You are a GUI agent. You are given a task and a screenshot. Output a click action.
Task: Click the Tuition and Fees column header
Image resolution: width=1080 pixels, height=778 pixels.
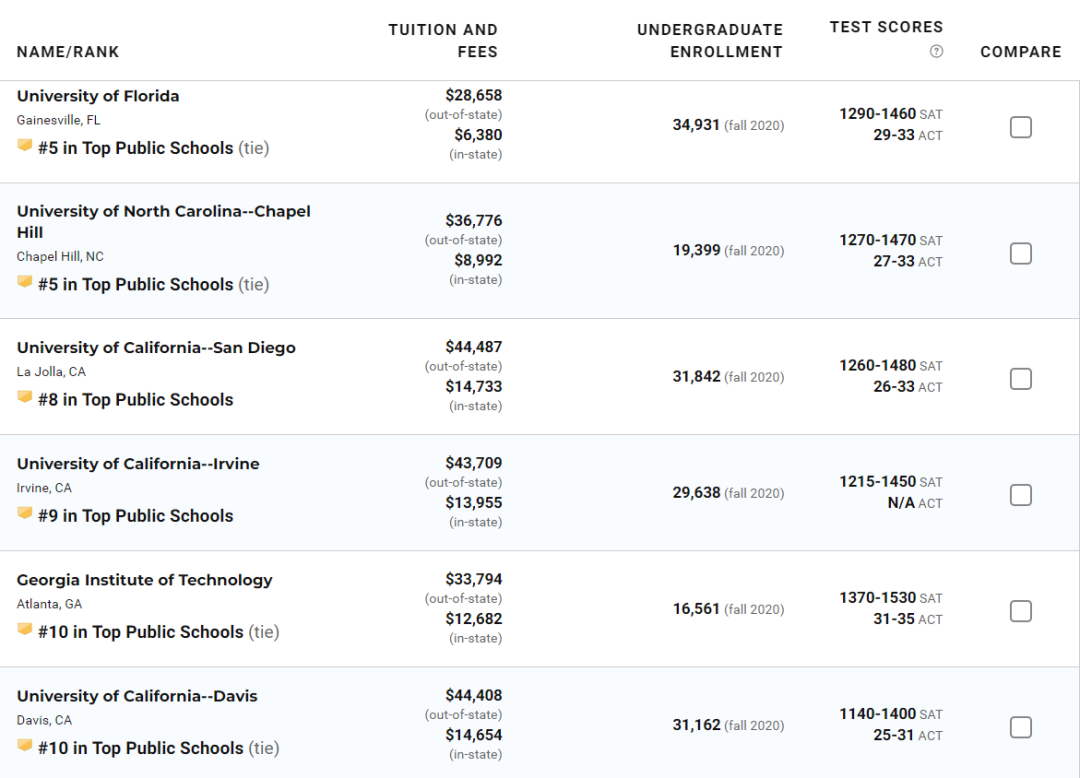click(443, 41)
